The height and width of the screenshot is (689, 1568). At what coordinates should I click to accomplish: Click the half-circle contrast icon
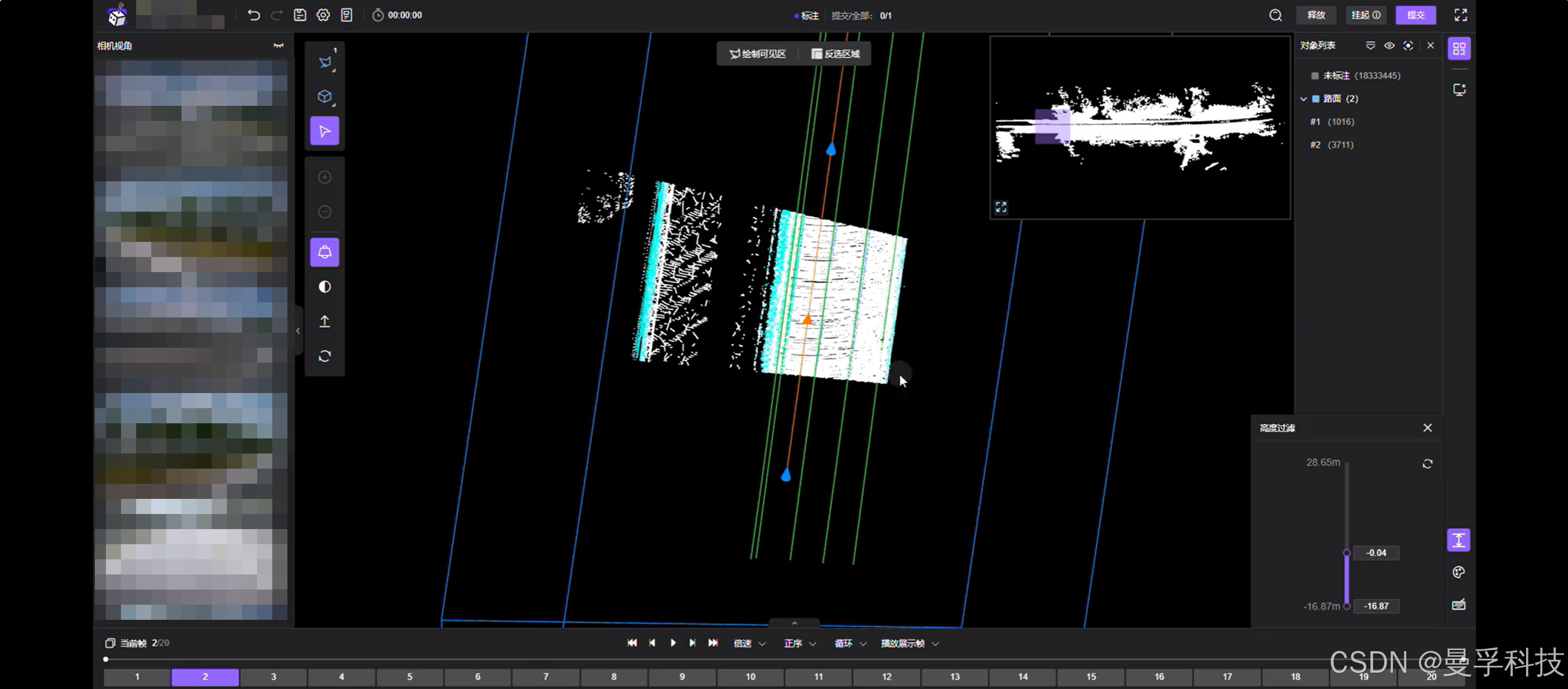tap(325, 287)
